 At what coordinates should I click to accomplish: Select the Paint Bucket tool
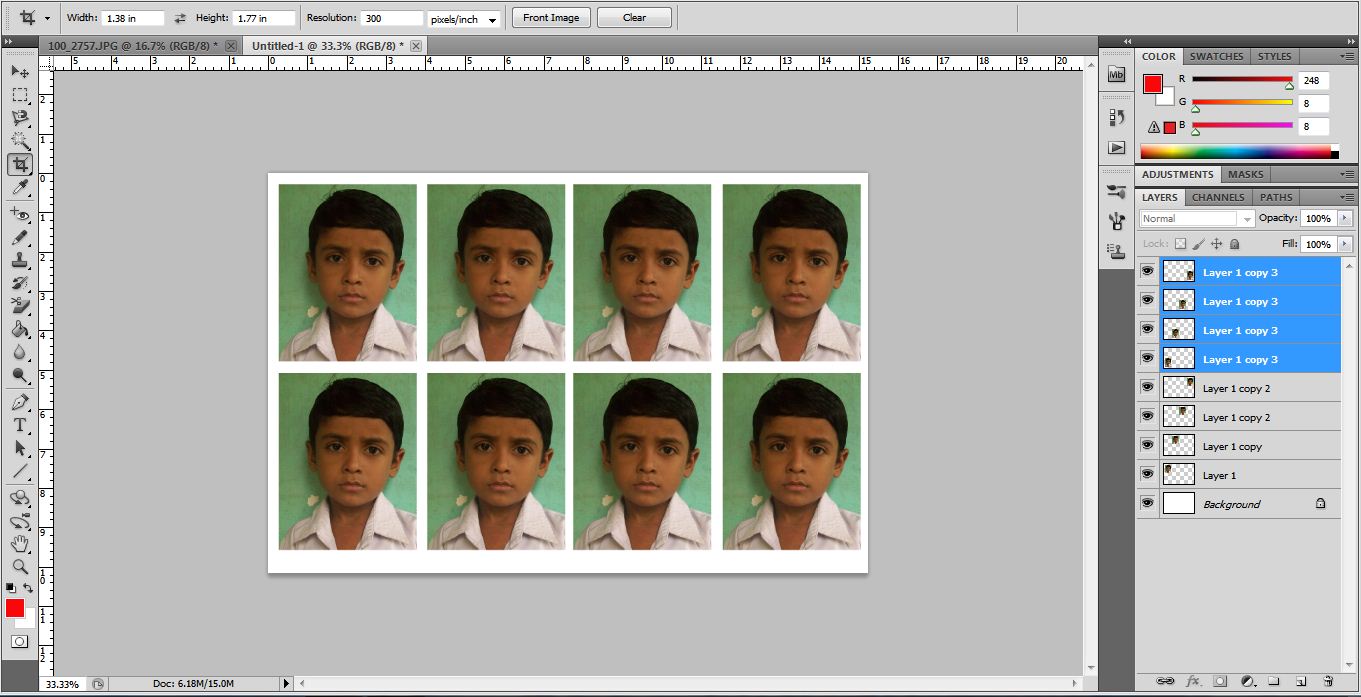point(19,329)
